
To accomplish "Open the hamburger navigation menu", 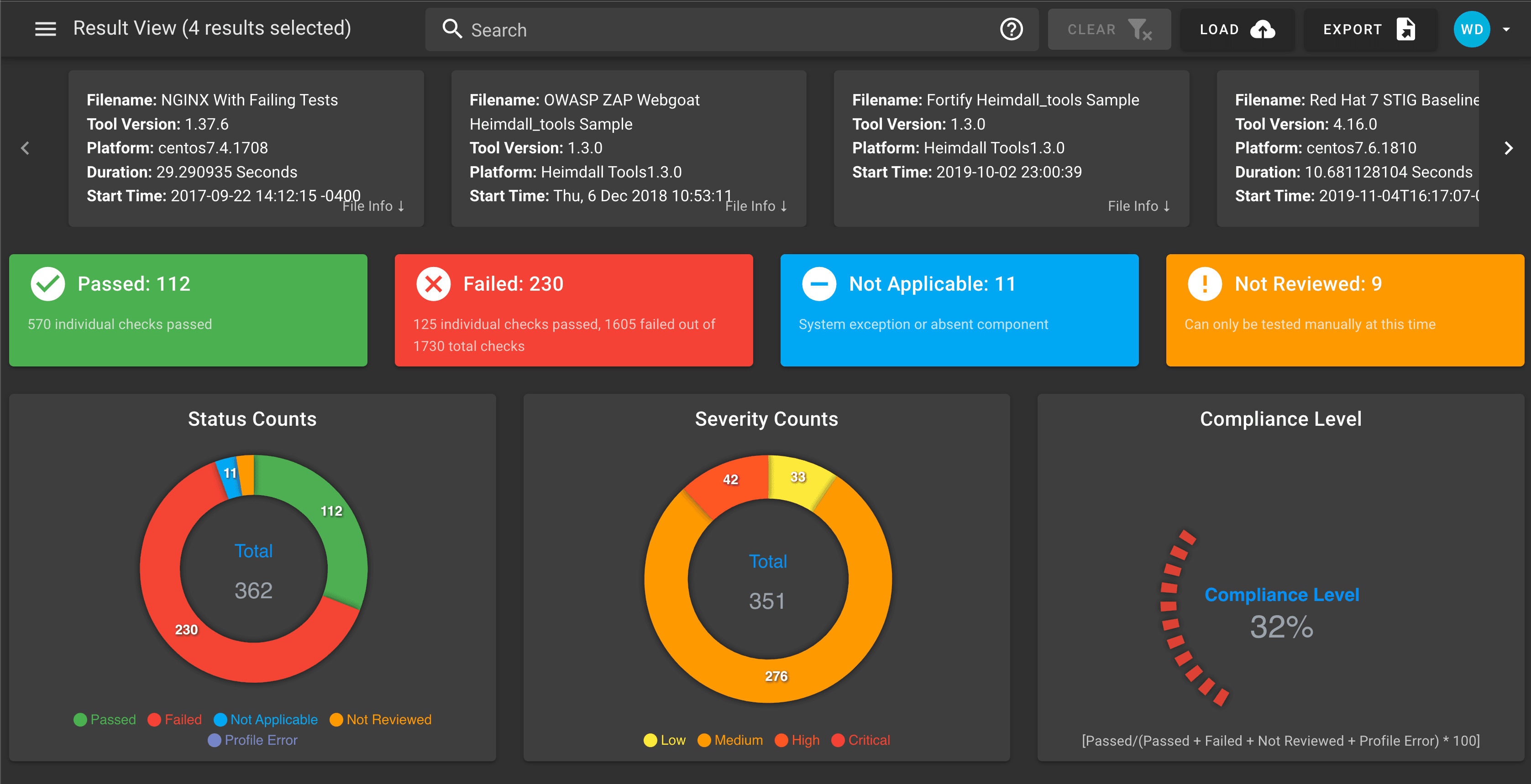I will (45, 29).
